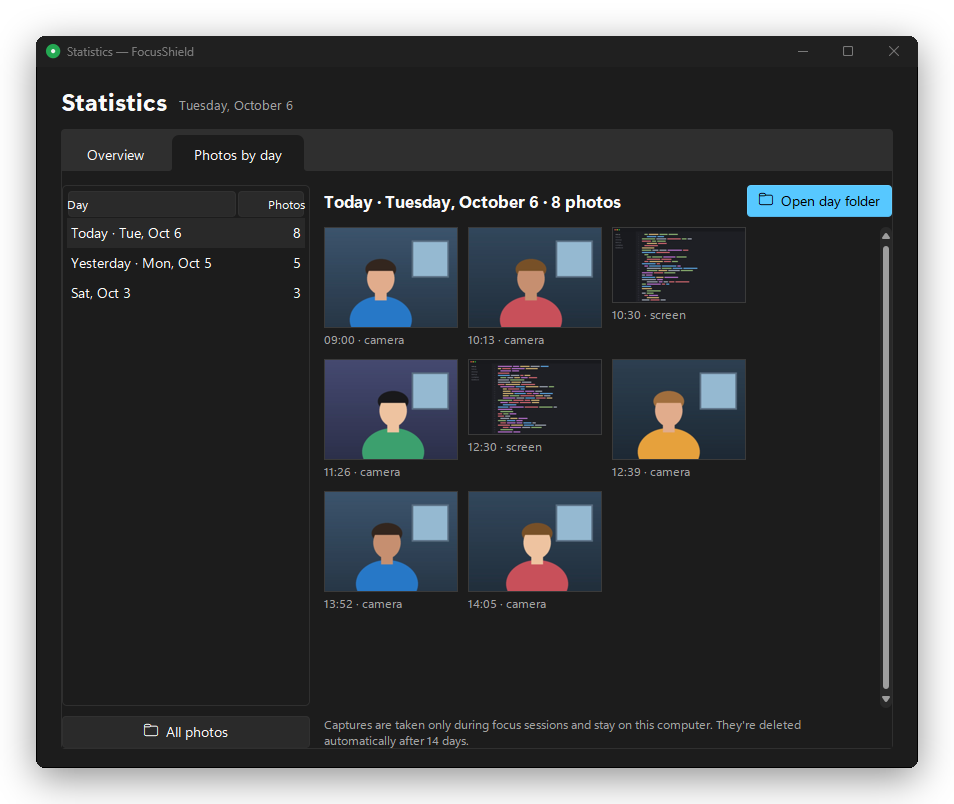
Task: Click the '14:05 · camera' caption
Action: click(x=507, y=604)
